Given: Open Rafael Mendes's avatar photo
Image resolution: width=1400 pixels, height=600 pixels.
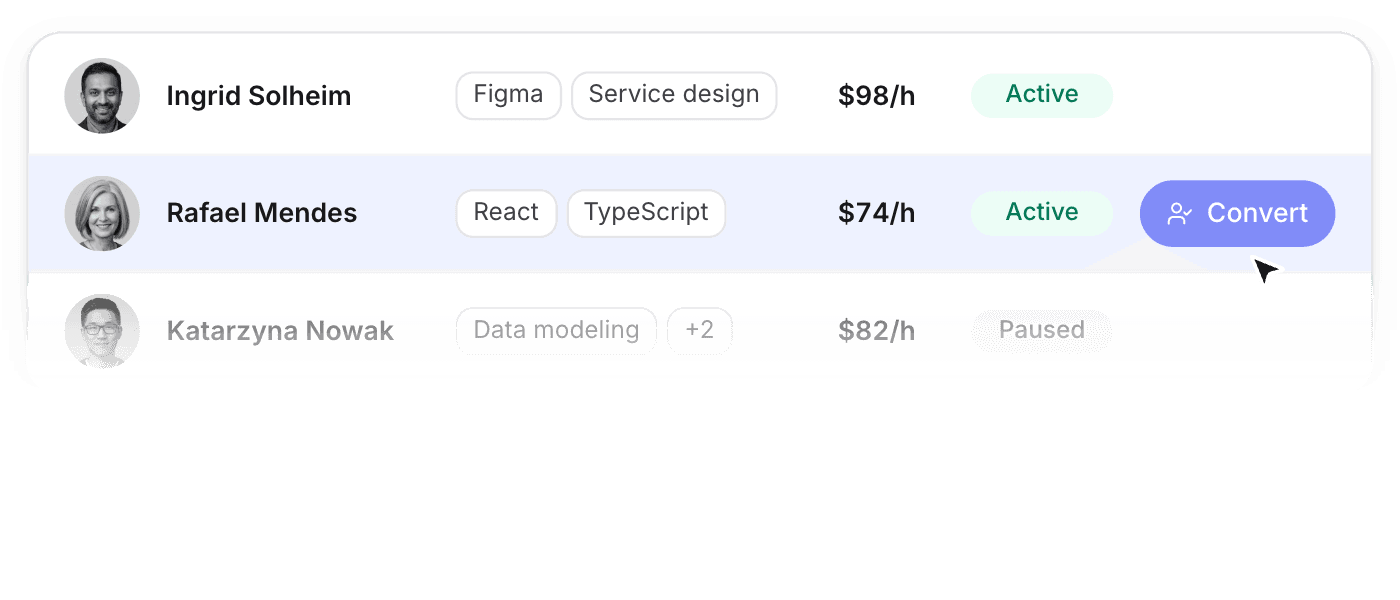Looking at the screenshot, I should (102, 213).
